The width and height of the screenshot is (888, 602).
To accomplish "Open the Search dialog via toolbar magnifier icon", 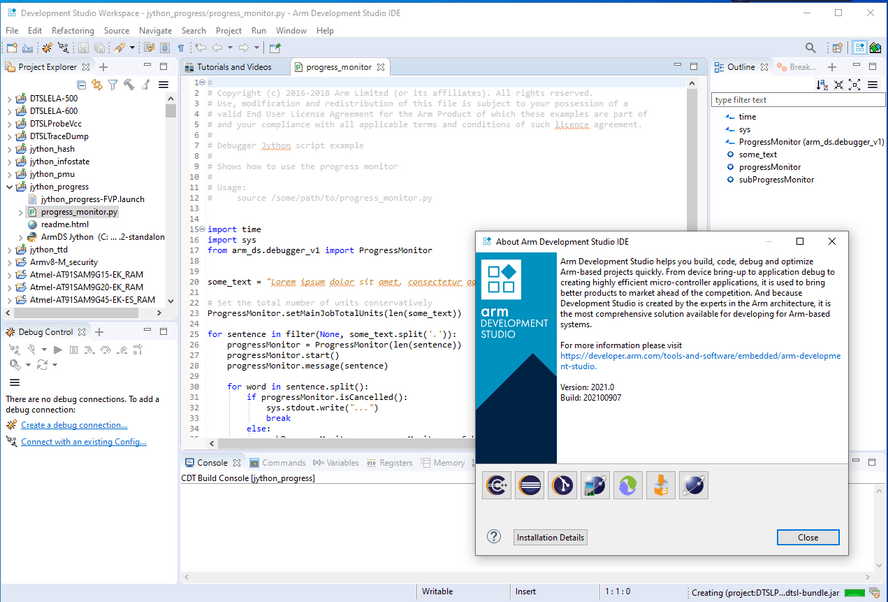I will [x=812, y=47].
